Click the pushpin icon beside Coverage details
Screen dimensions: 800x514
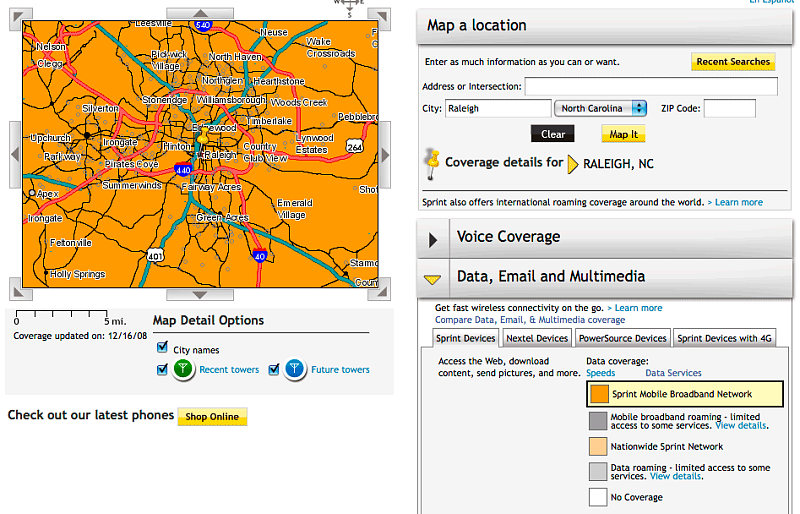pyautogui.click(x=433, y=164)
